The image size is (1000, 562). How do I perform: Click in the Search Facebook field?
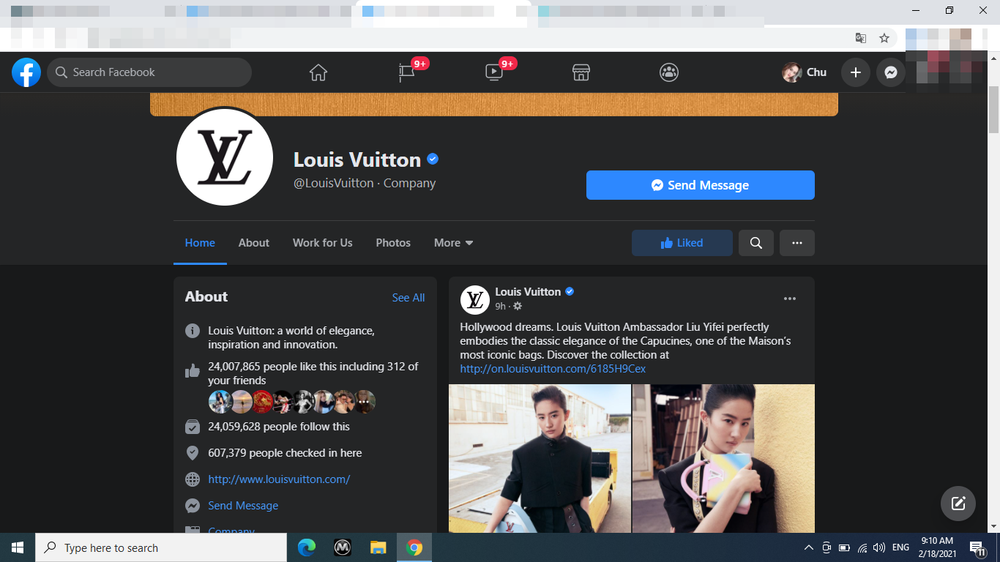click(x=149, y=72)
